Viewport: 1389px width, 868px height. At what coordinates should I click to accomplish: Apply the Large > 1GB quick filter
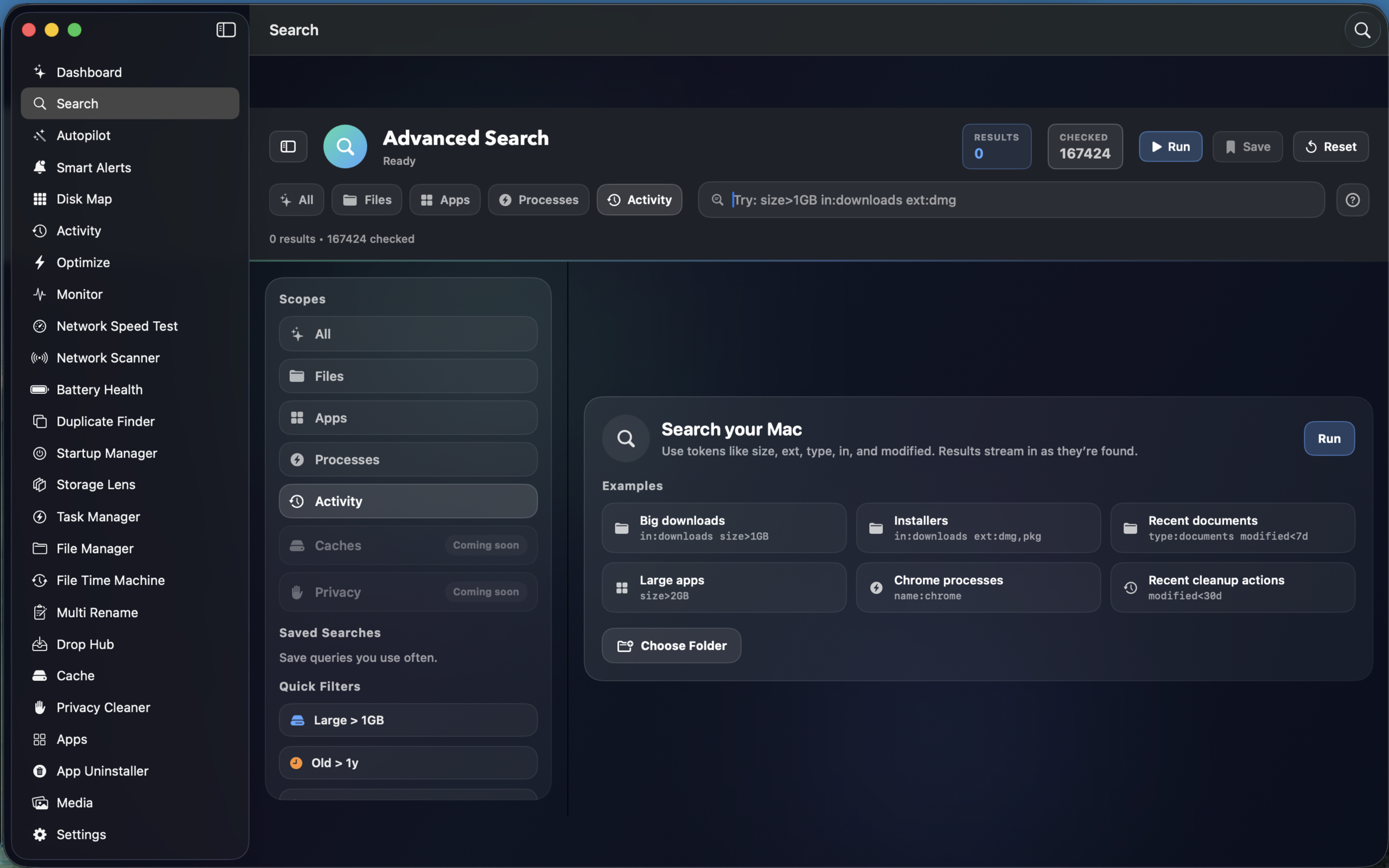(x=408, y=720)
